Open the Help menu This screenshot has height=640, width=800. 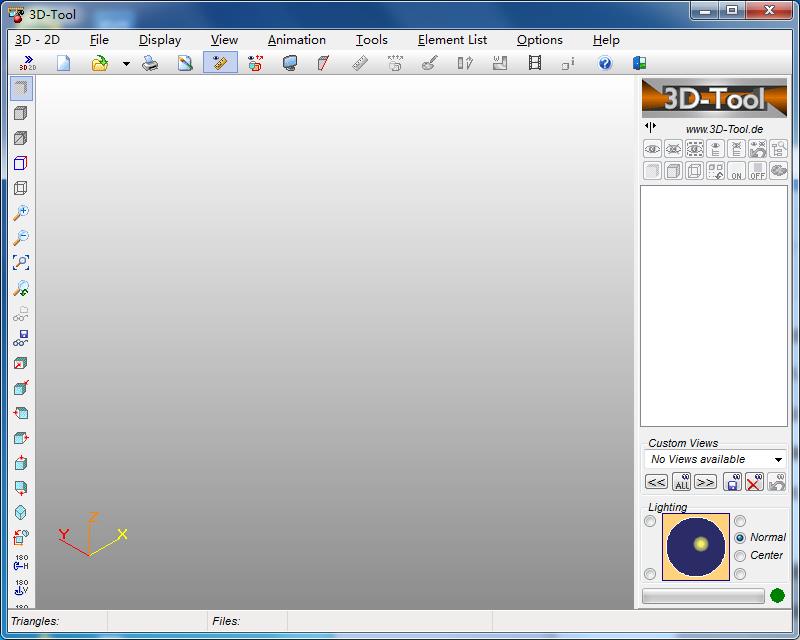click(606, 40)
